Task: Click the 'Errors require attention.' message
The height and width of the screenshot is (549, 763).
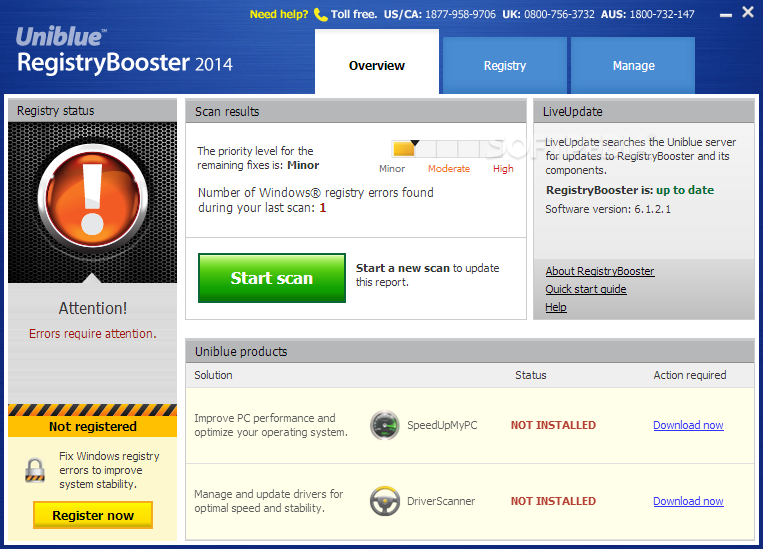Action: (x=92, y=333)
